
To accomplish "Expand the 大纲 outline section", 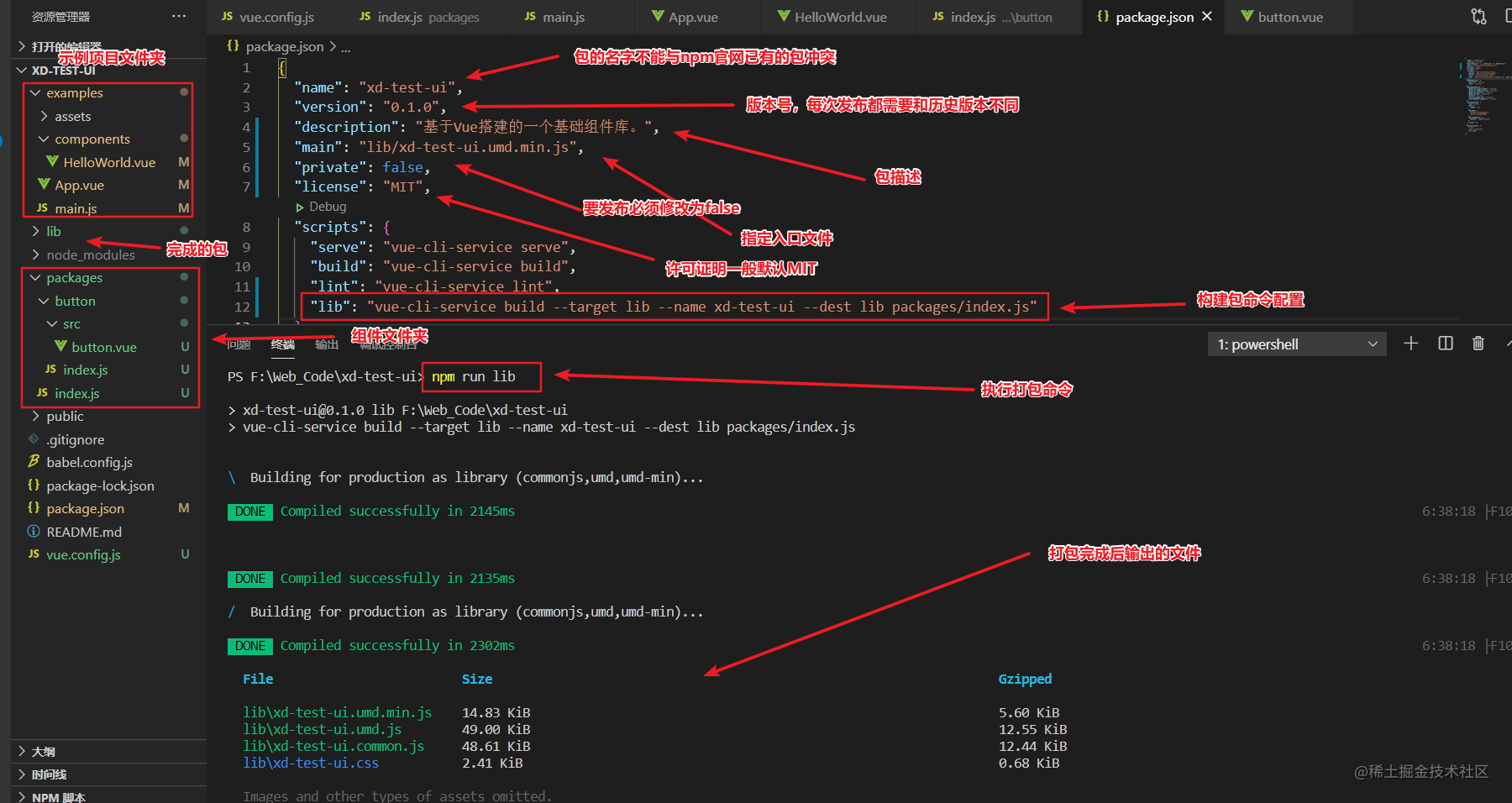I will (109, 752).
